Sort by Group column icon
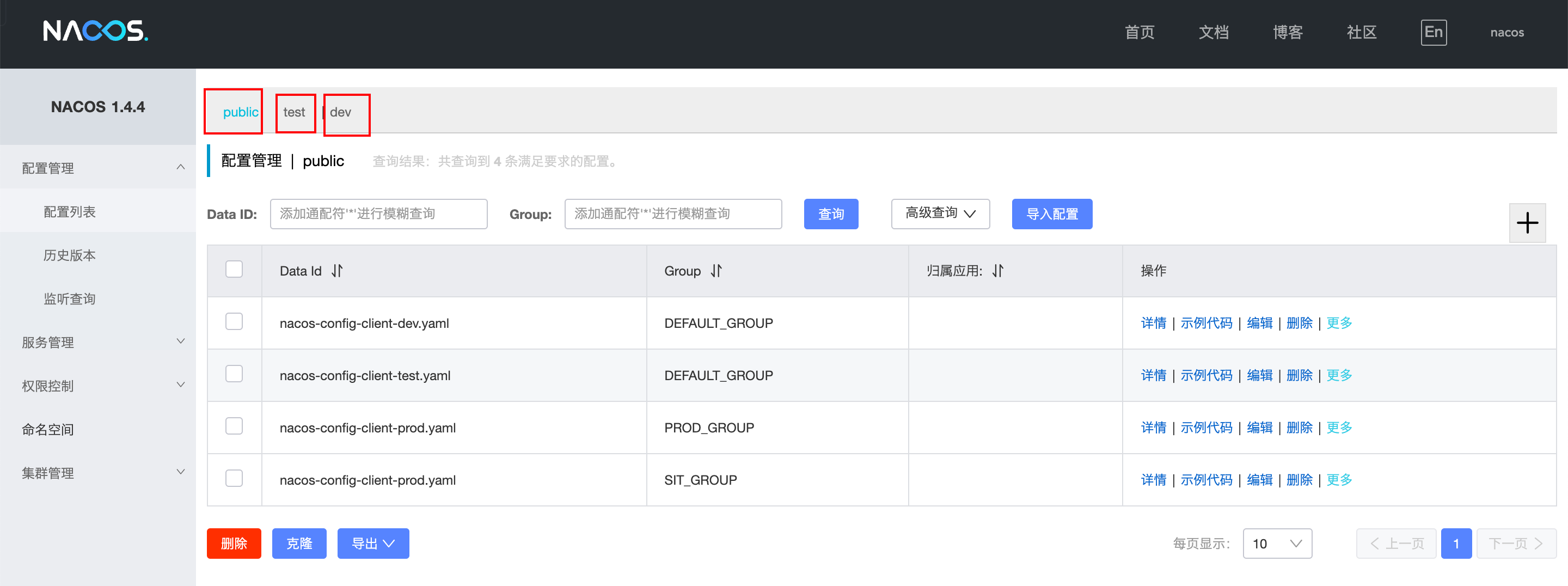The width and height of the screenshot is (1568, 586). pyautogui.click(x=716, y=271)
